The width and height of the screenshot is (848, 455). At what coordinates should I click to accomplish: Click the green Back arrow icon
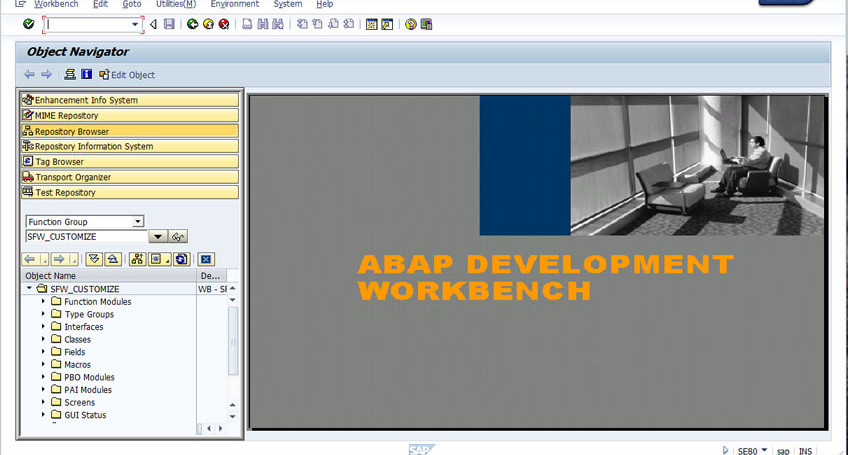(x=192, y=24)
